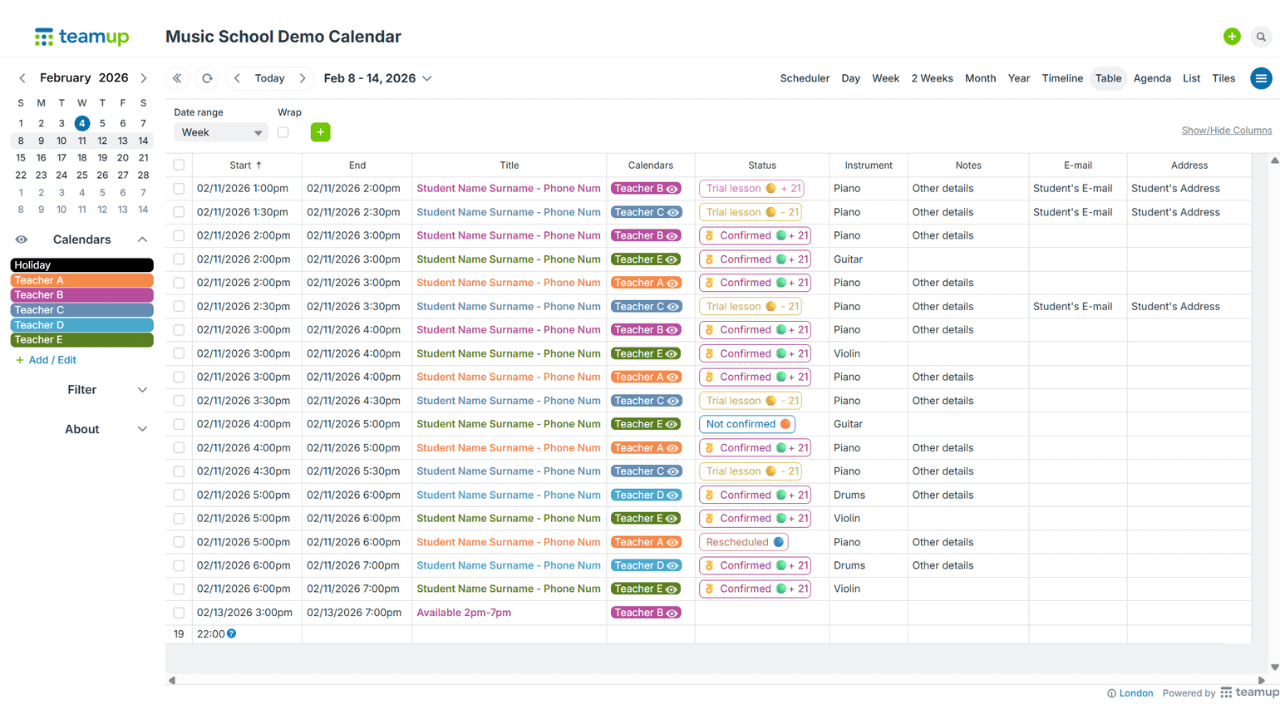The width and height of the screenshot is (1280, 720).
Task: Click the Show/Hide Columns link
Action: pyautogui.click(x=1226, y=130)
